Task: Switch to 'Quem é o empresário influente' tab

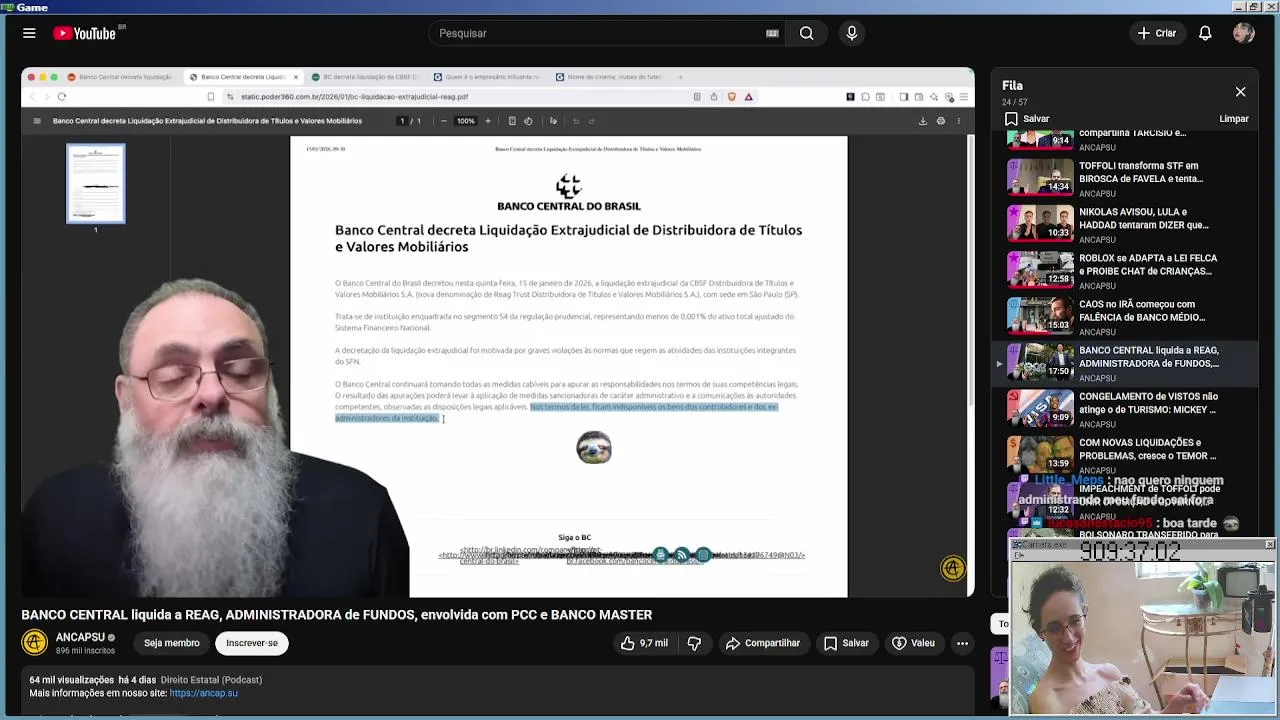Action: point(486,77)
